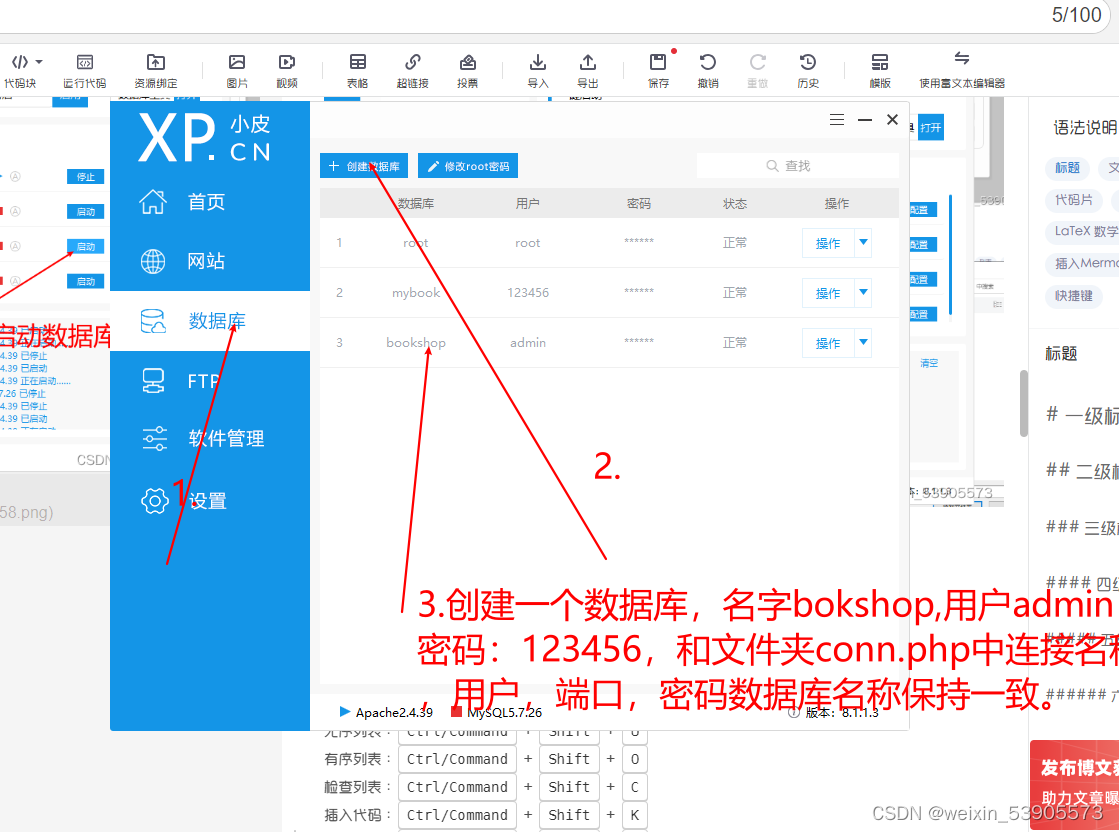This screenshot has width=1119, height=832.
Task: Insert a table via 表格 icon
Action: (x=358, y=71)
